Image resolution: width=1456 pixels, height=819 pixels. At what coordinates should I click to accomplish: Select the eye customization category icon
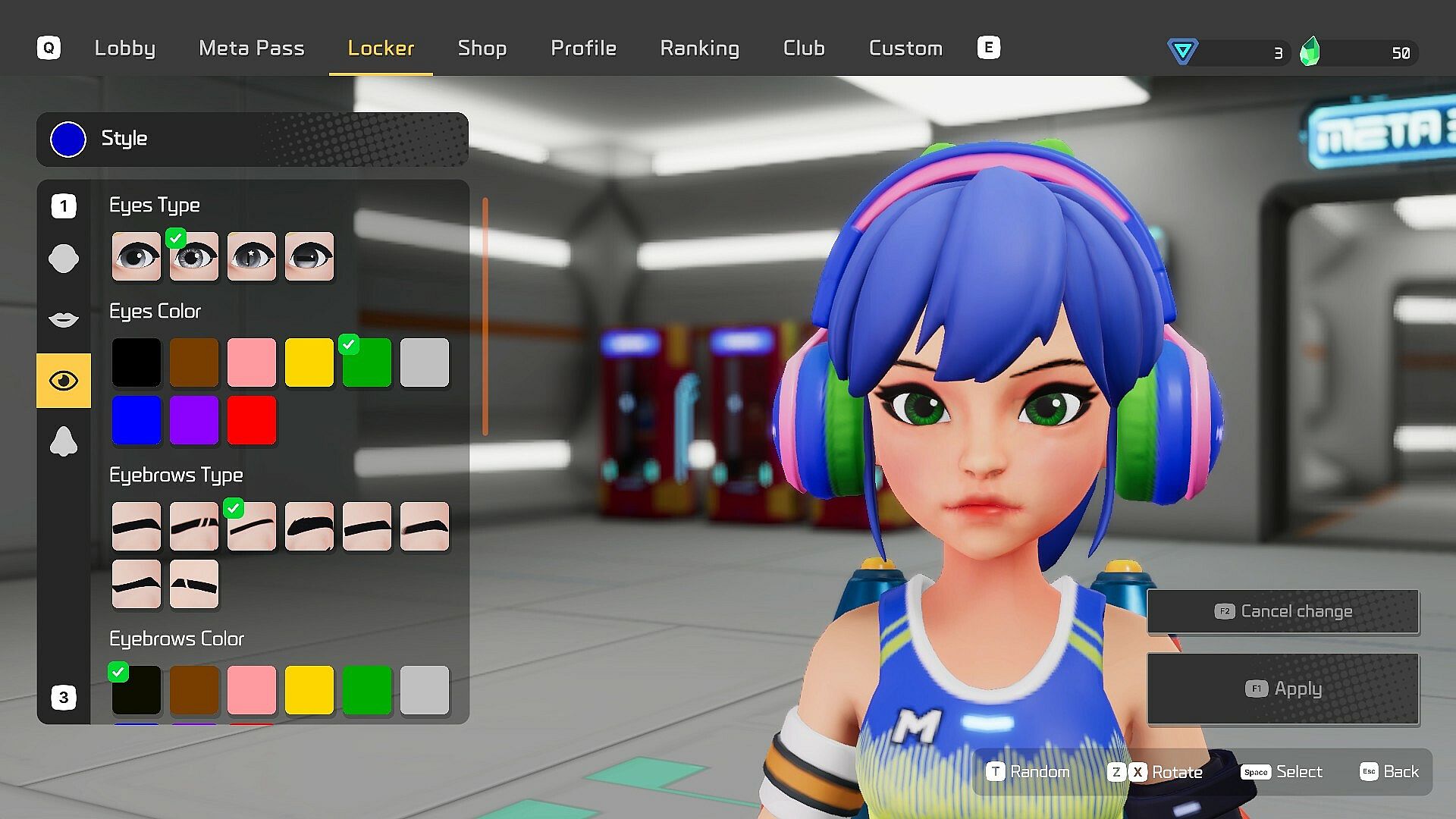(x=63, y=380)
